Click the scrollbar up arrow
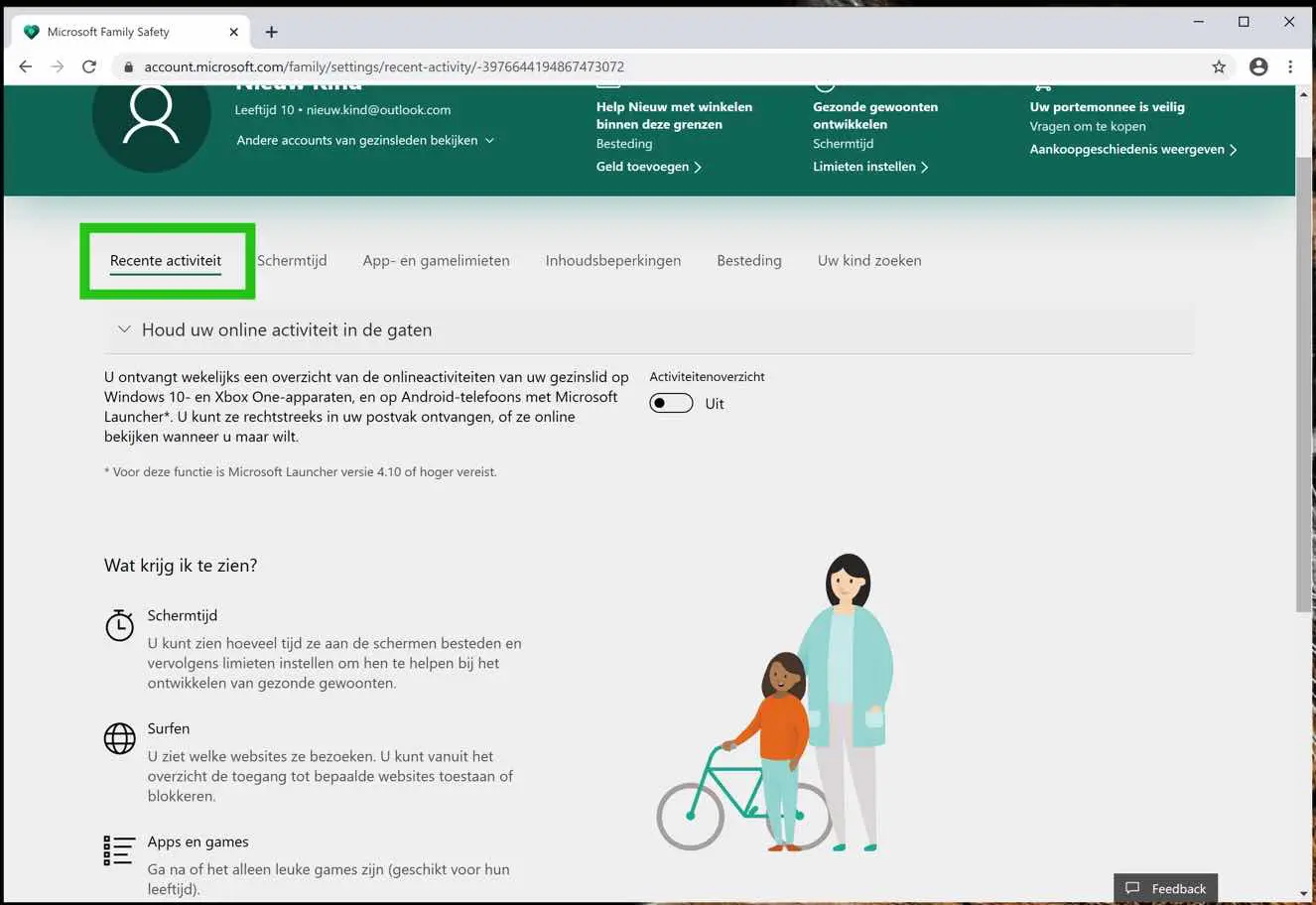The width and height of the screenshot is (1316, 905). tap(1303, 93)
